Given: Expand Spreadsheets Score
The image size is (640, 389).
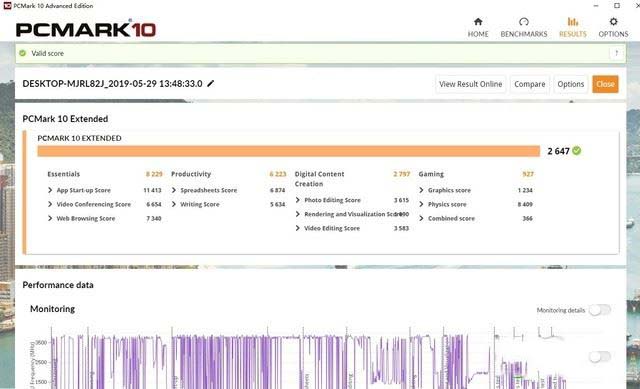Looking at the screenshot, I should pyautogui.click(x=174, y=190).
